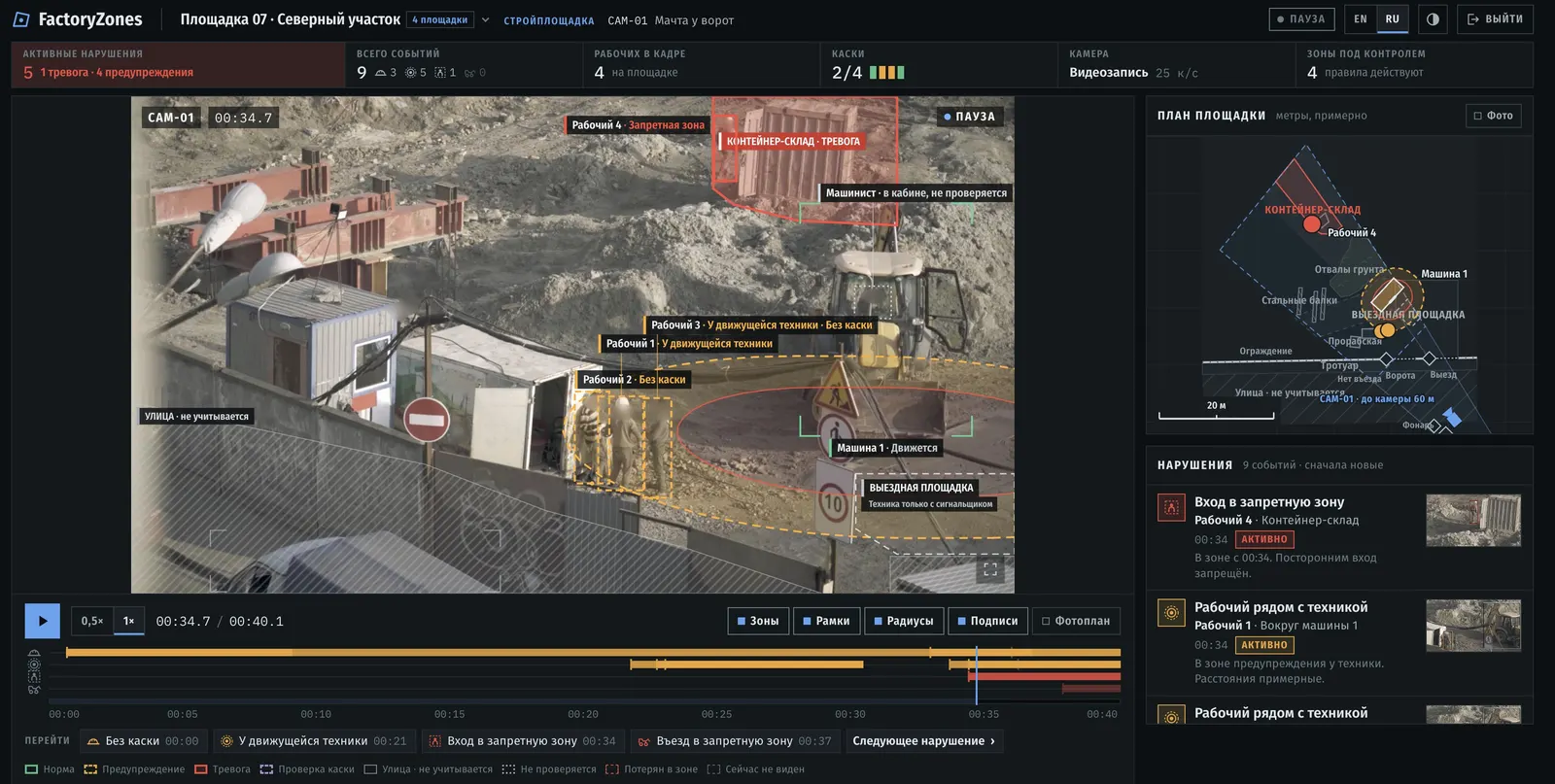The height and width of the screenshot is (784, 1555).
Task: Click the red restricted-zone entry violation icon
Action: tap(1171, 507)
